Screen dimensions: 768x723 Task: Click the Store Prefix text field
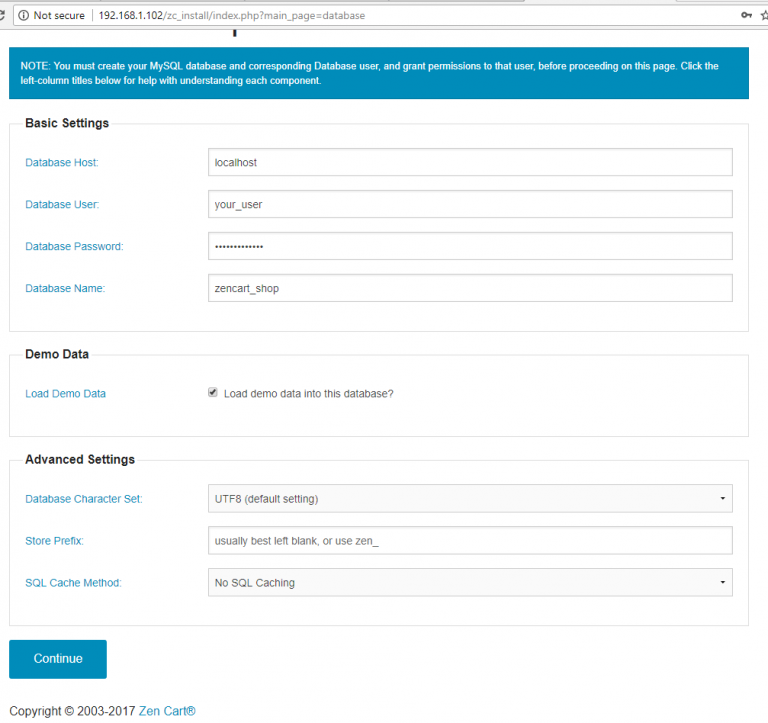[470, 541]
